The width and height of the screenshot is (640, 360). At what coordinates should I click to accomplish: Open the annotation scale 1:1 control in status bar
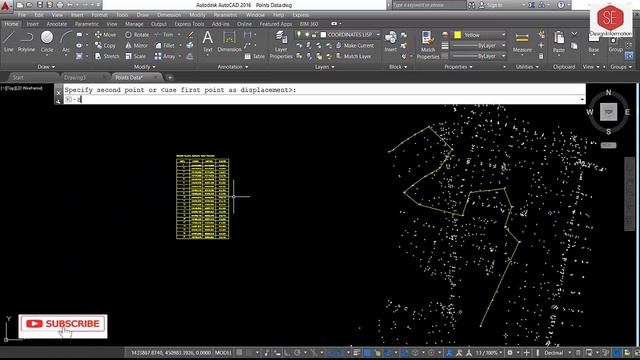click(489, 353)
